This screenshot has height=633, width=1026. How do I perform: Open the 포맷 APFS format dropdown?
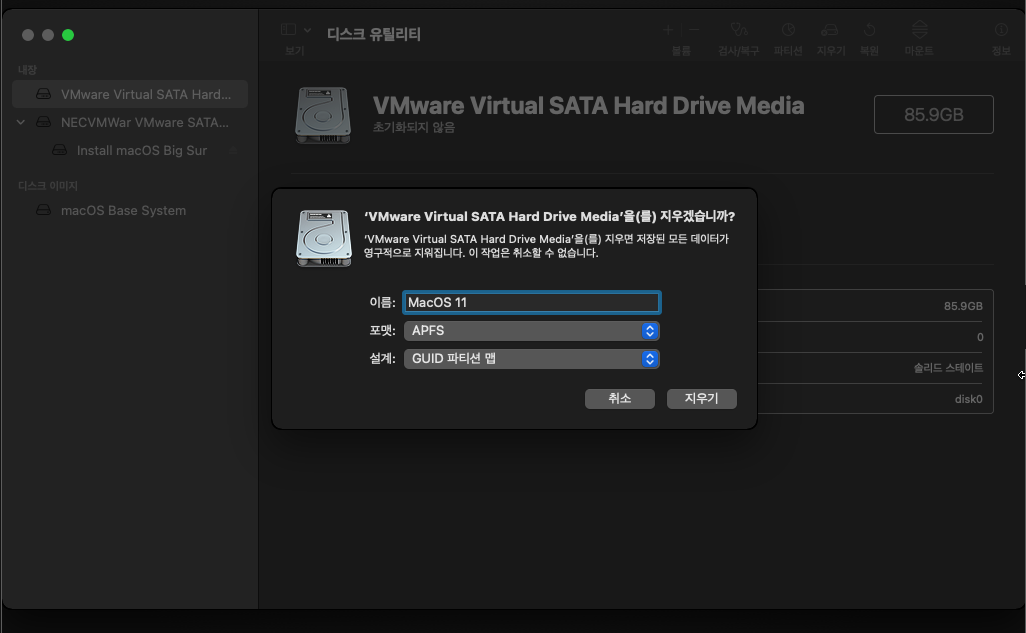(531, 331)
